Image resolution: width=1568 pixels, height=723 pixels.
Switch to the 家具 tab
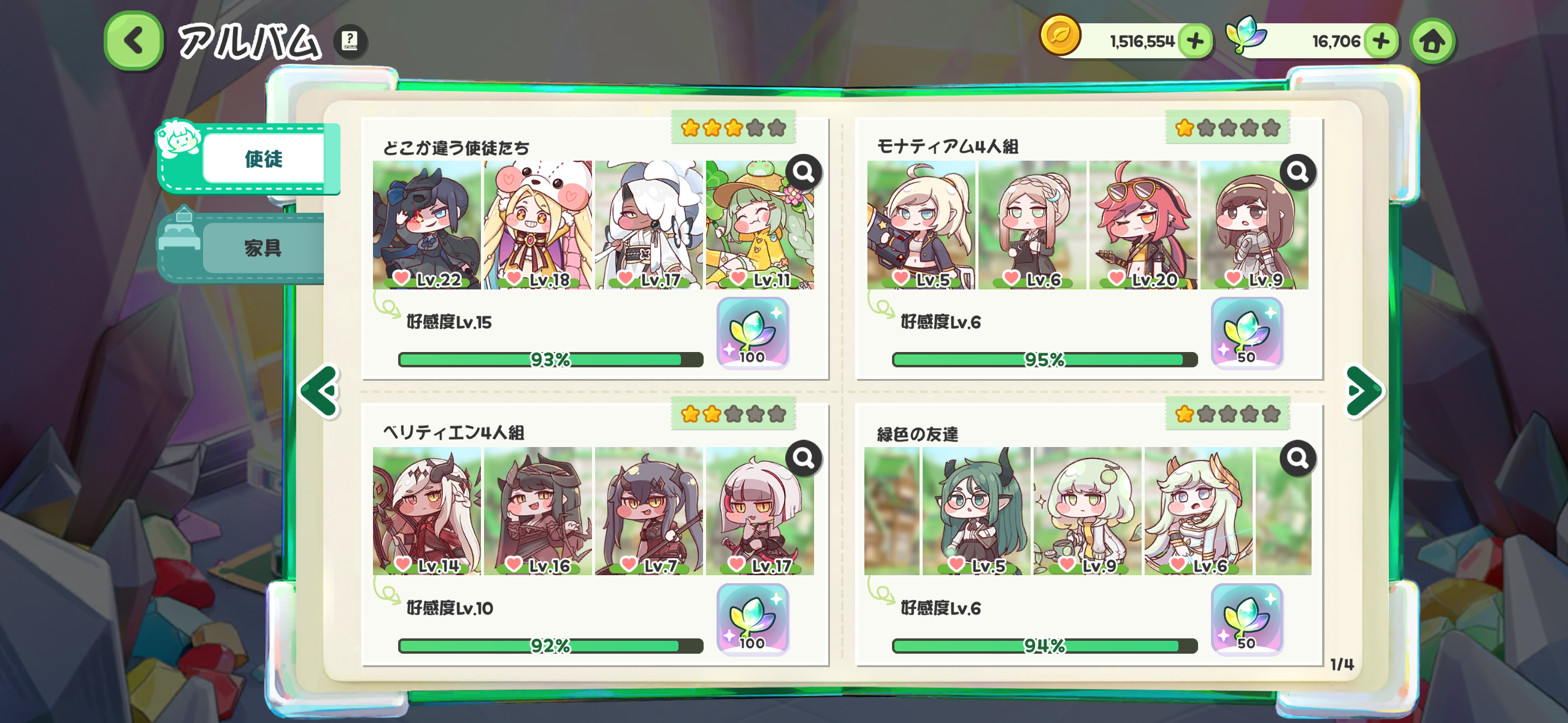coord(263,248)
